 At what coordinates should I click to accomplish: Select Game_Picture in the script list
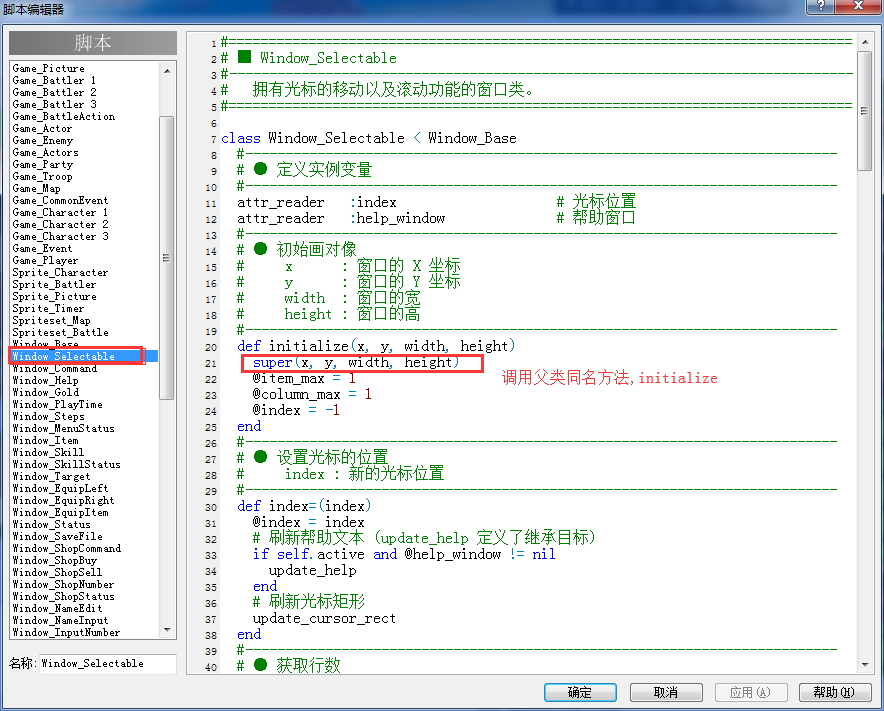pyautogui.click(x=48, y=68)
